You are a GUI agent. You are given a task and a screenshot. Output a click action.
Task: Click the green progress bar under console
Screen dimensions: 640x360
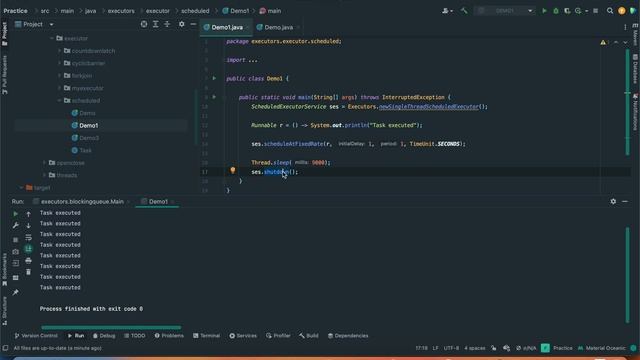tap(111, 327)
